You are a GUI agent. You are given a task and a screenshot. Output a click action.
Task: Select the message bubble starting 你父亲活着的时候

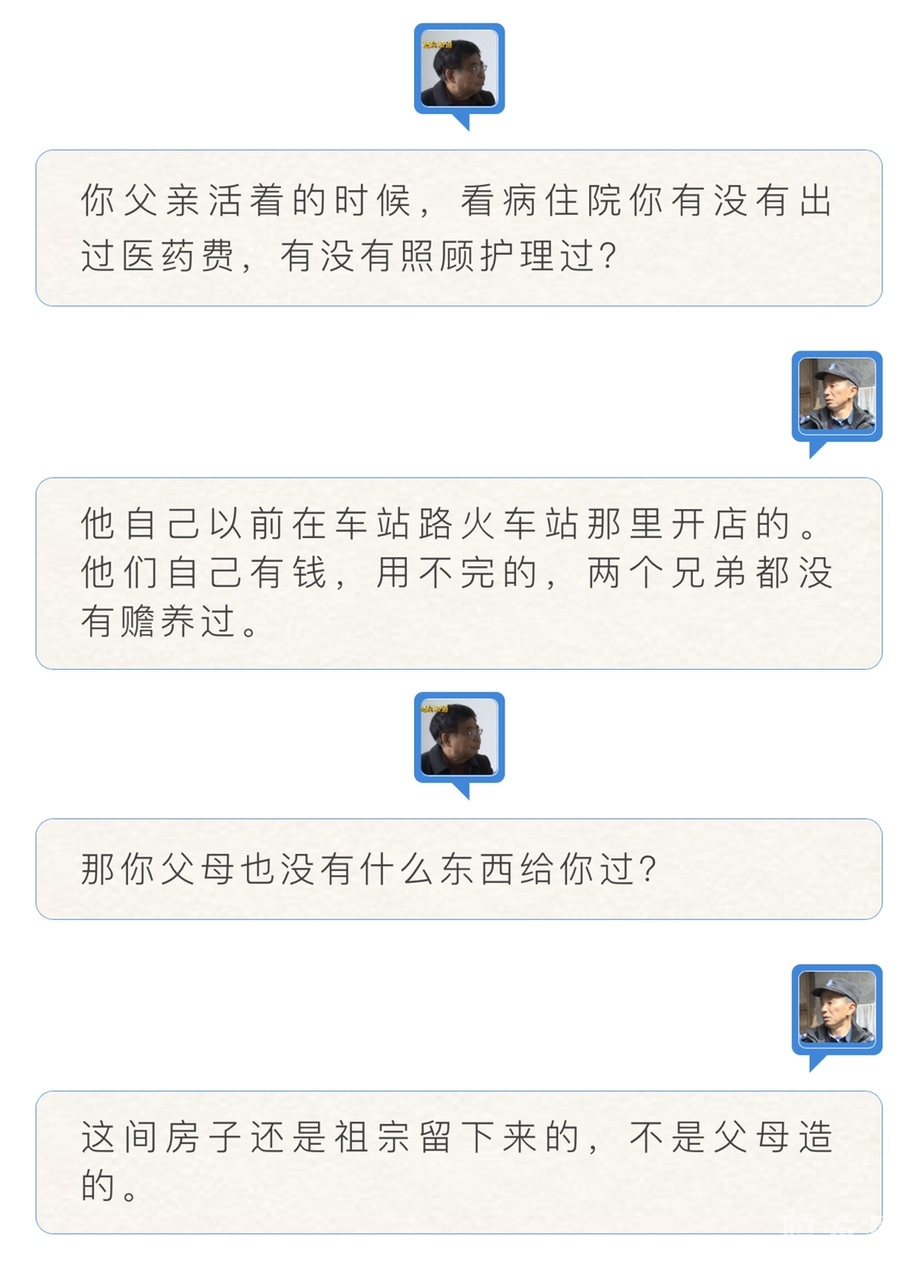pos(459,228)
